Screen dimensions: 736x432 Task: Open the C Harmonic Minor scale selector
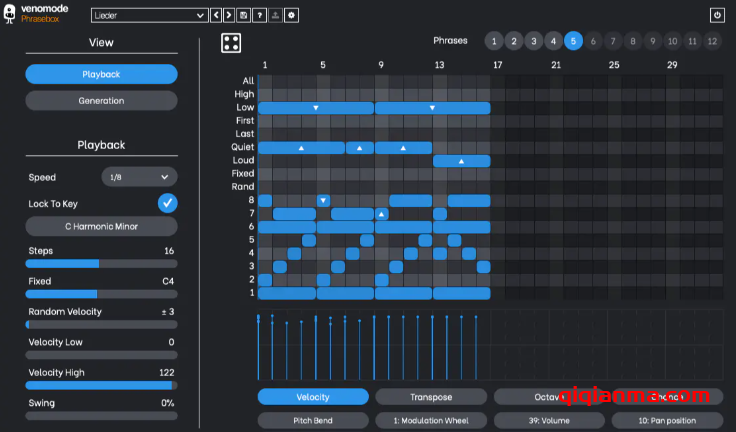click(x=101, y=227)
